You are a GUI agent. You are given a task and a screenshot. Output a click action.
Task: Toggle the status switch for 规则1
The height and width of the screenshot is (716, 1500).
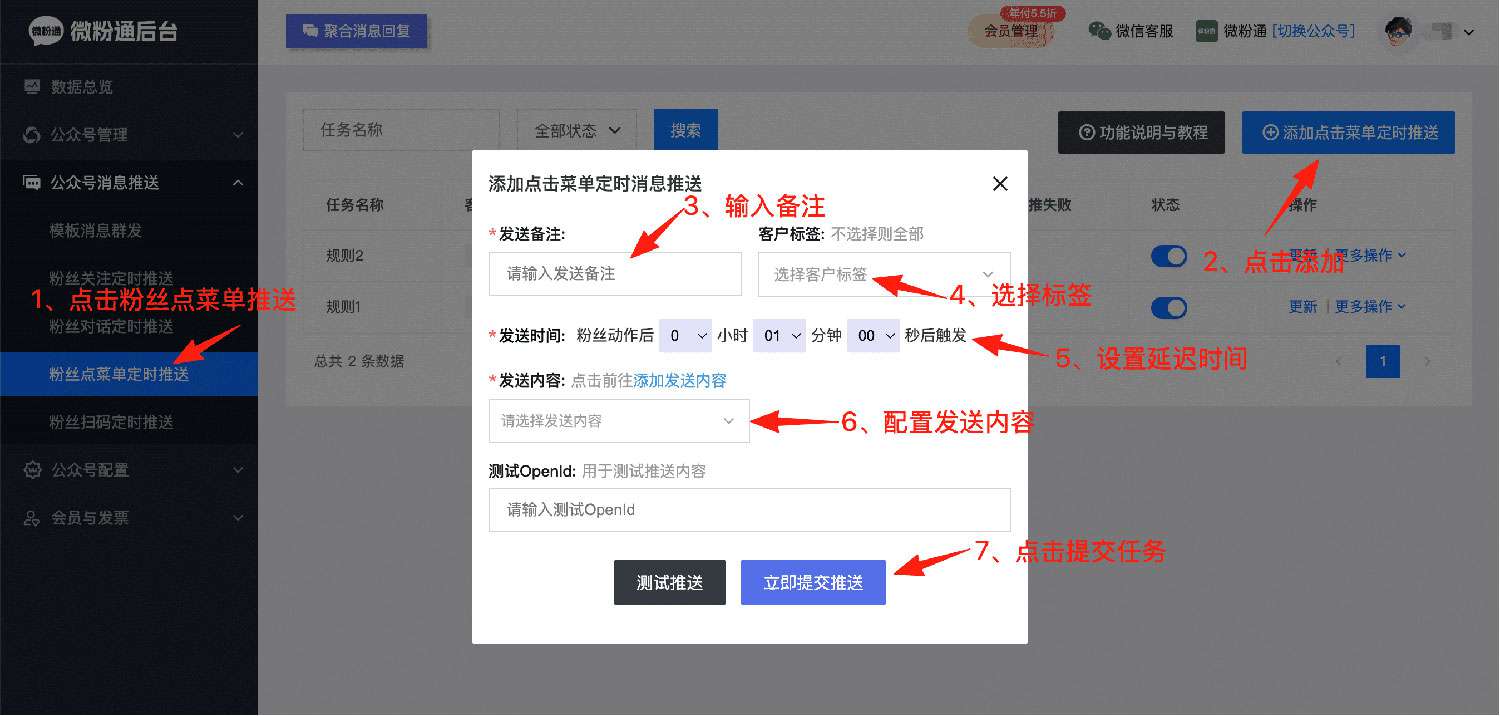[x=1168, y=307]
